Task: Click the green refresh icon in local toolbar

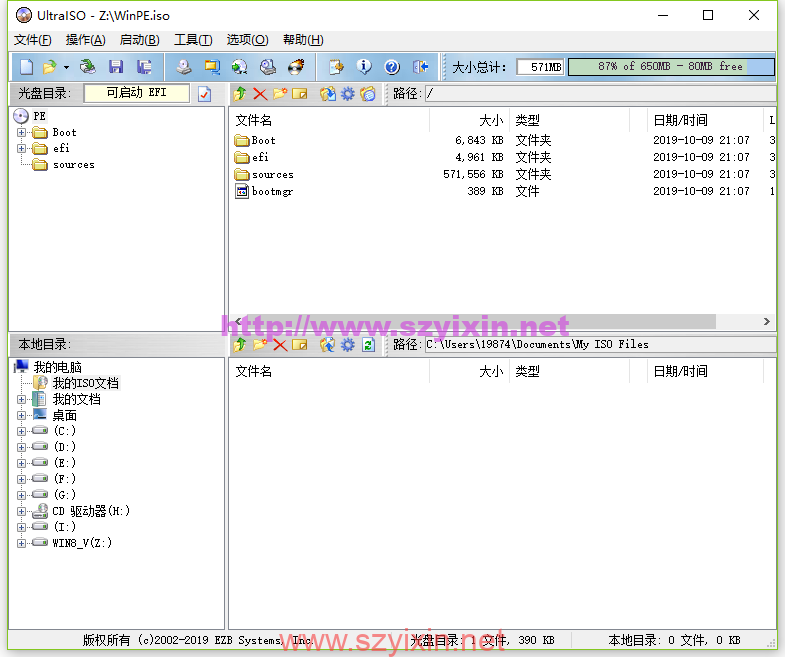Action: coord(368,345)
